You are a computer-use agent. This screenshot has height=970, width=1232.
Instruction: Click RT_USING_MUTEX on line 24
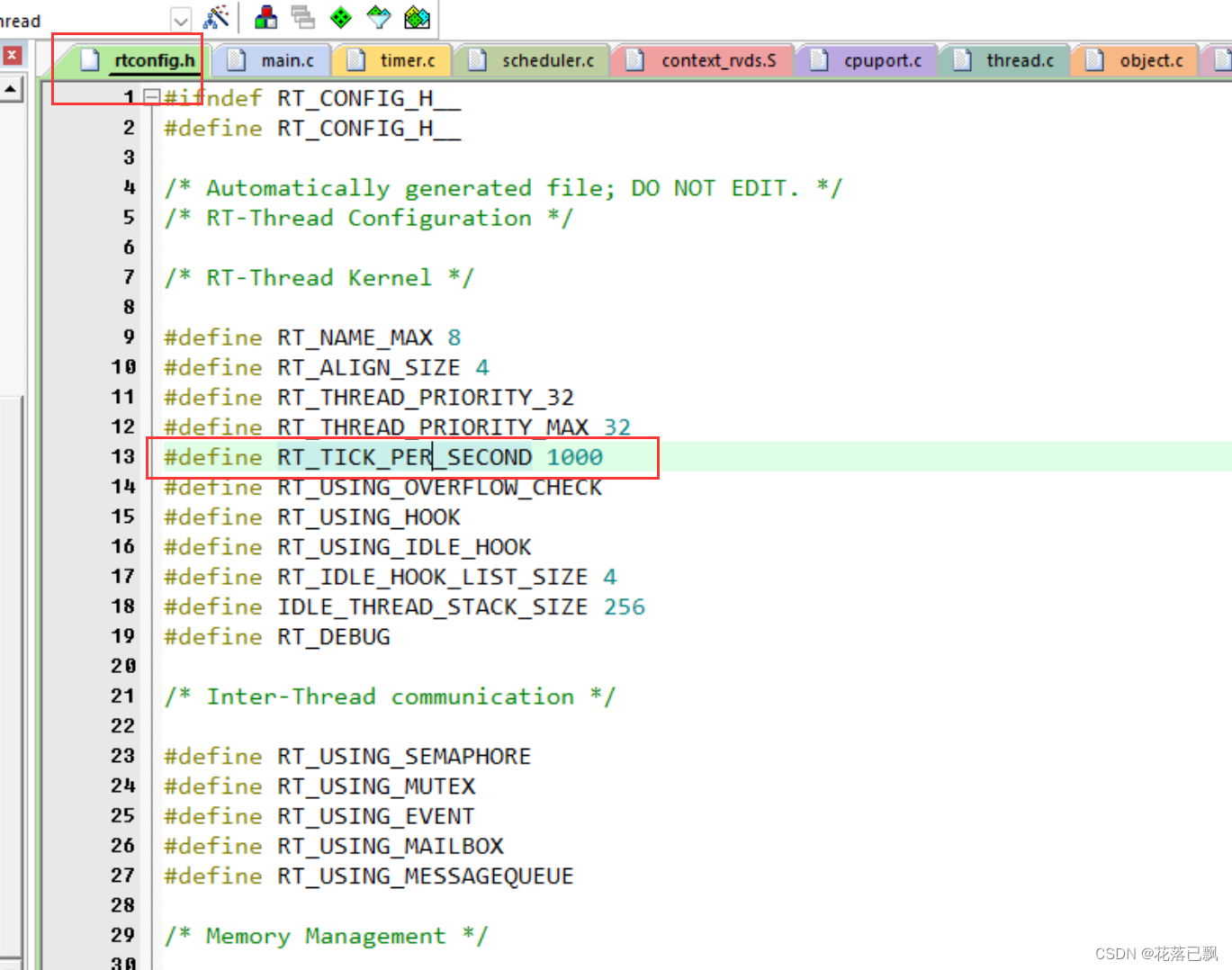(375, 786)
